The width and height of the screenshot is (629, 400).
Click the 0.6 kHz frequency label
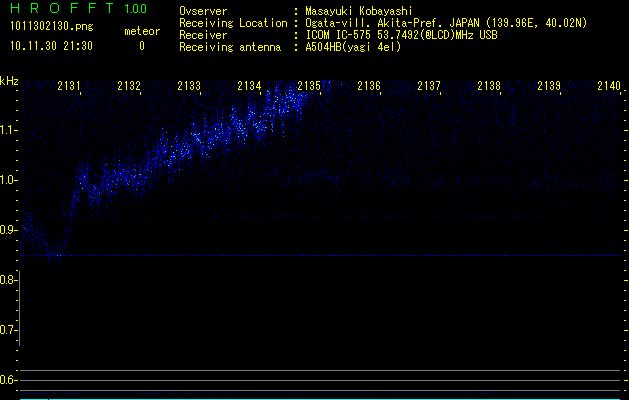(8, 380)
